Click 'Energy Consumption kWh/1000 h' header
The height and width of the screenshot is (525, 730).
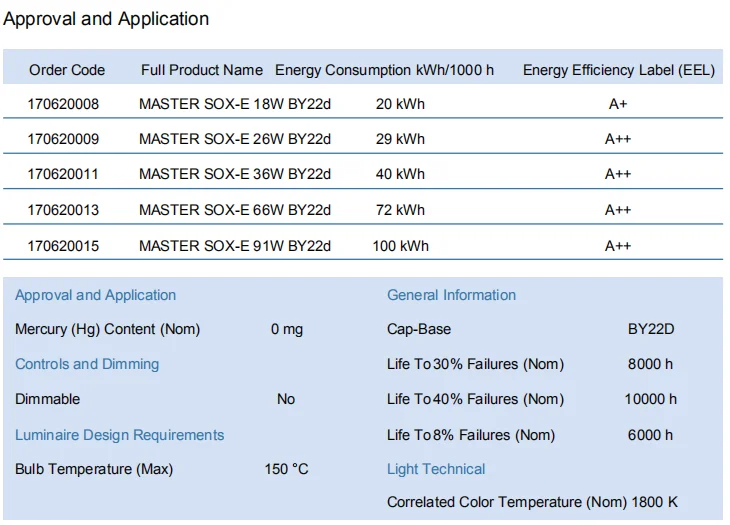[384, 70]
